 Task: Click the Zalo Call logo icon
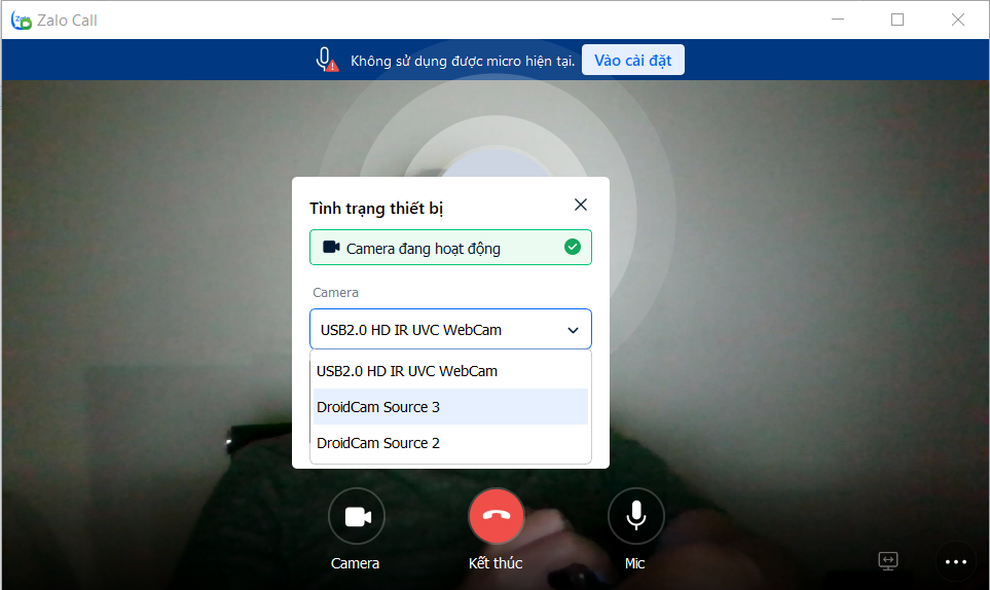click(x=21, y=20)
